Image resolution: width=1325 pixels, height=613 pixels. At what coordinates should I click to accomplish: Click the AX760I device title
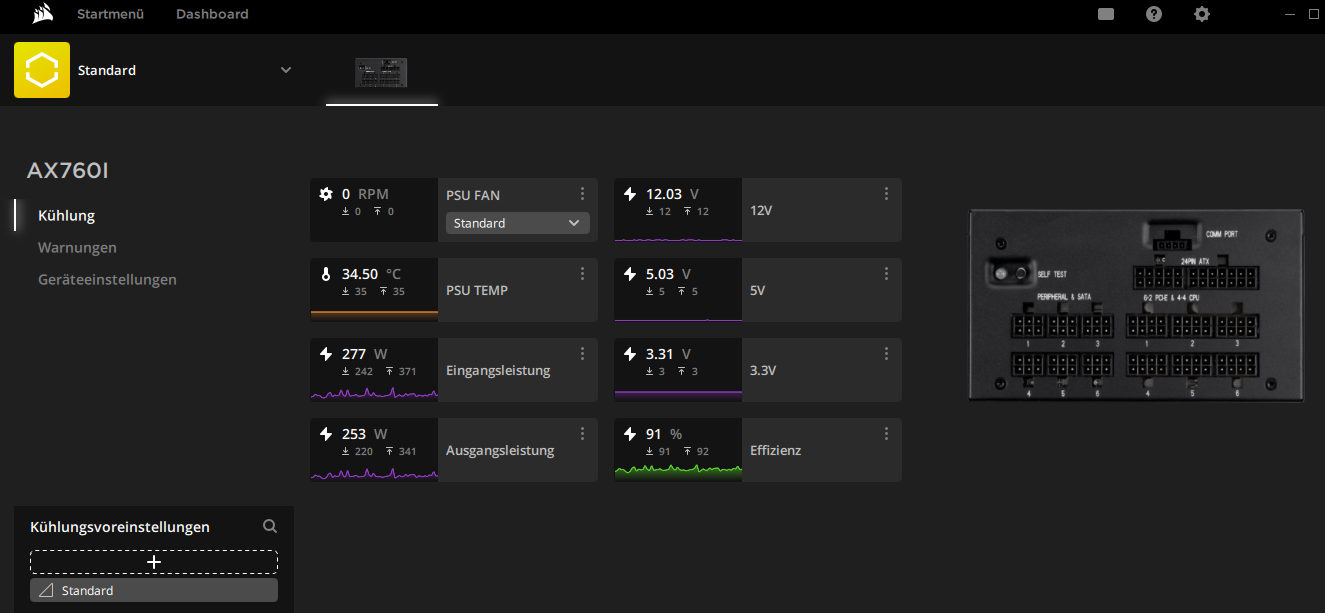tap(67, 171)
